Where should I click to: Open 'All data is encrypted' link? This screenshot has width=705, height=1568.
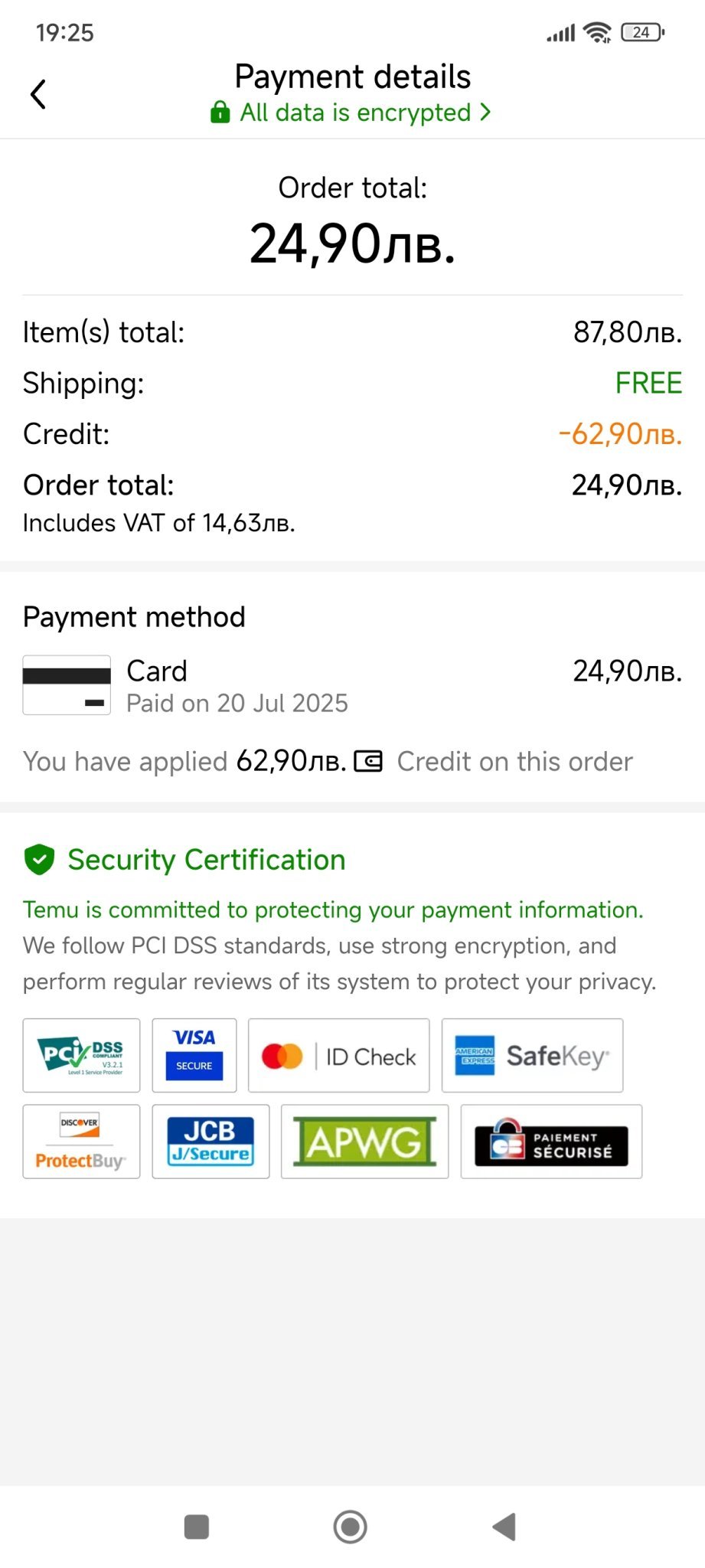[355, 113]
